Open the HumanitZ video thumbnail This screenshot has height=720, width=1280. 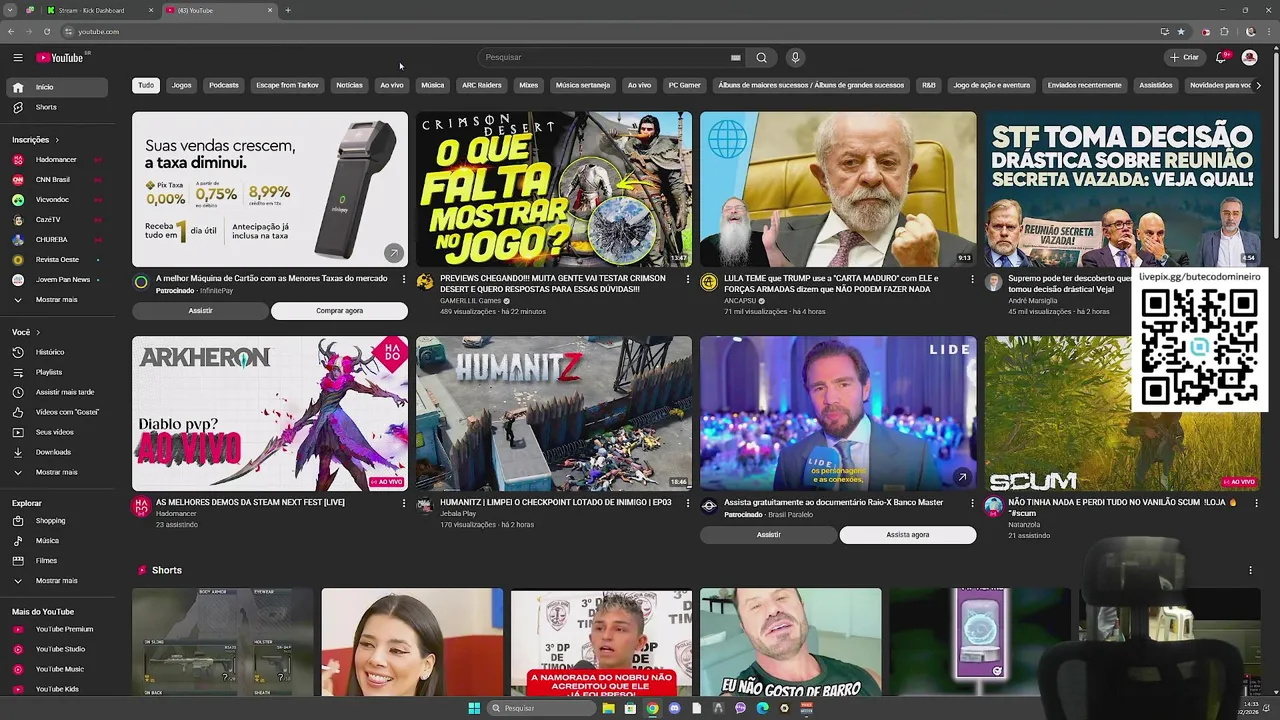(x=554, y=413)
